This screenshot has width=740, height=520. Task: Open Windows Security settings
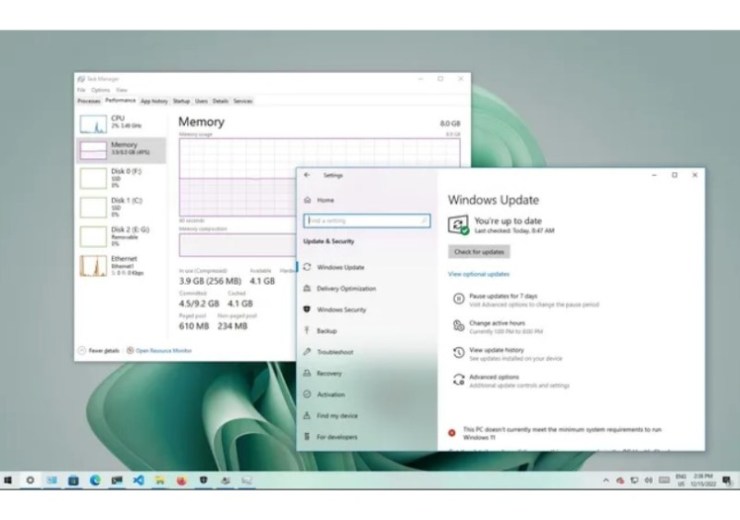click(x=367, y=310)
